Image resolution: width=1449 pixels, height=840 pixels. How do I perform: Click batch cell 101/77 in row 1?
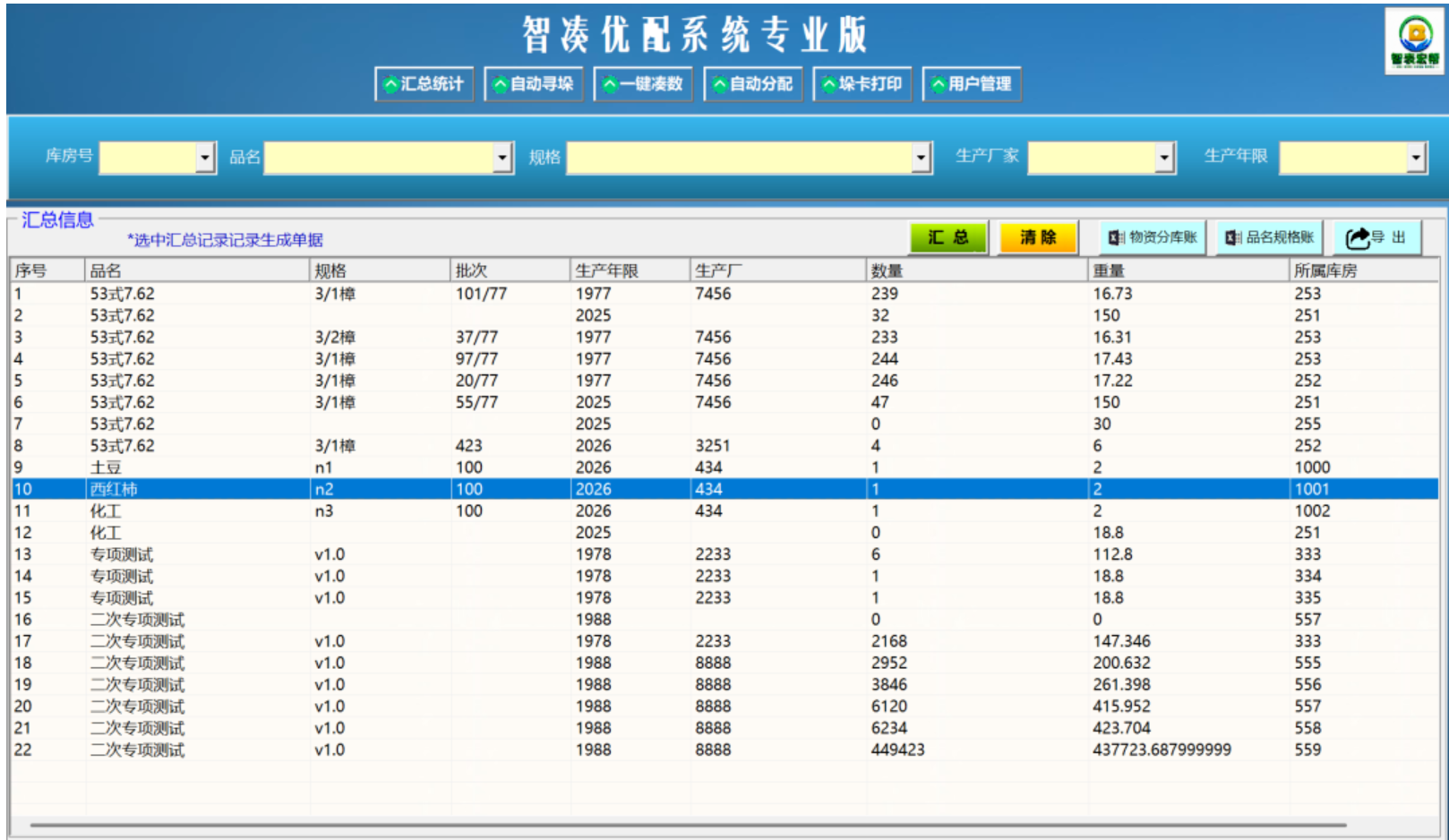481,294
